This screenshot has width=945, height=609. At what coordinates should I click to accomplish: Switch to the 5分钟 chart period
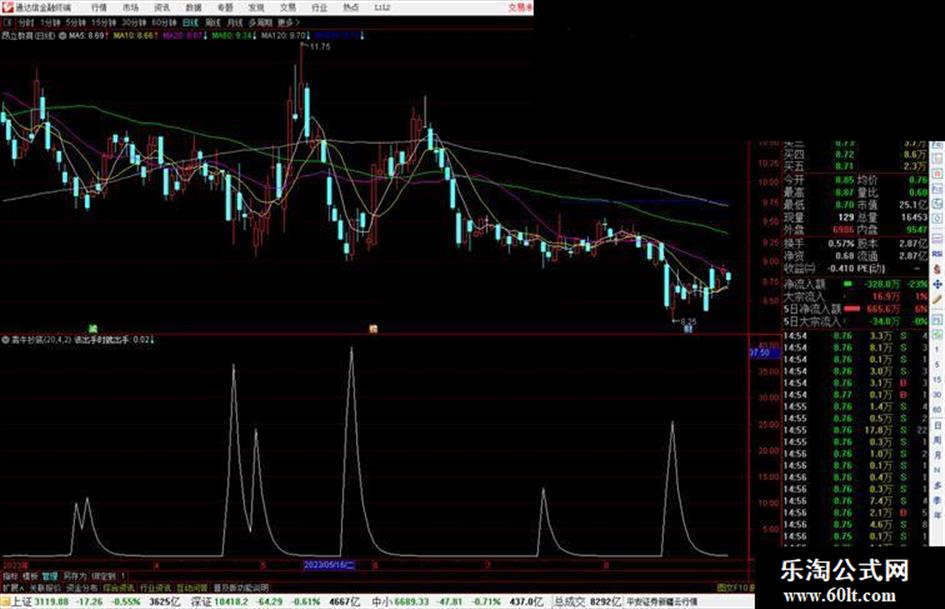(76, 22)
